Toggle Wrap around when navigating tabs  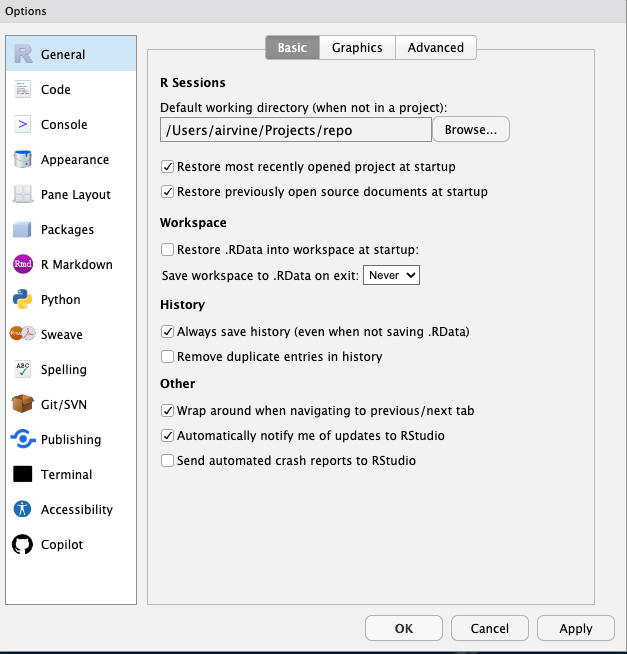click(167, 411)
